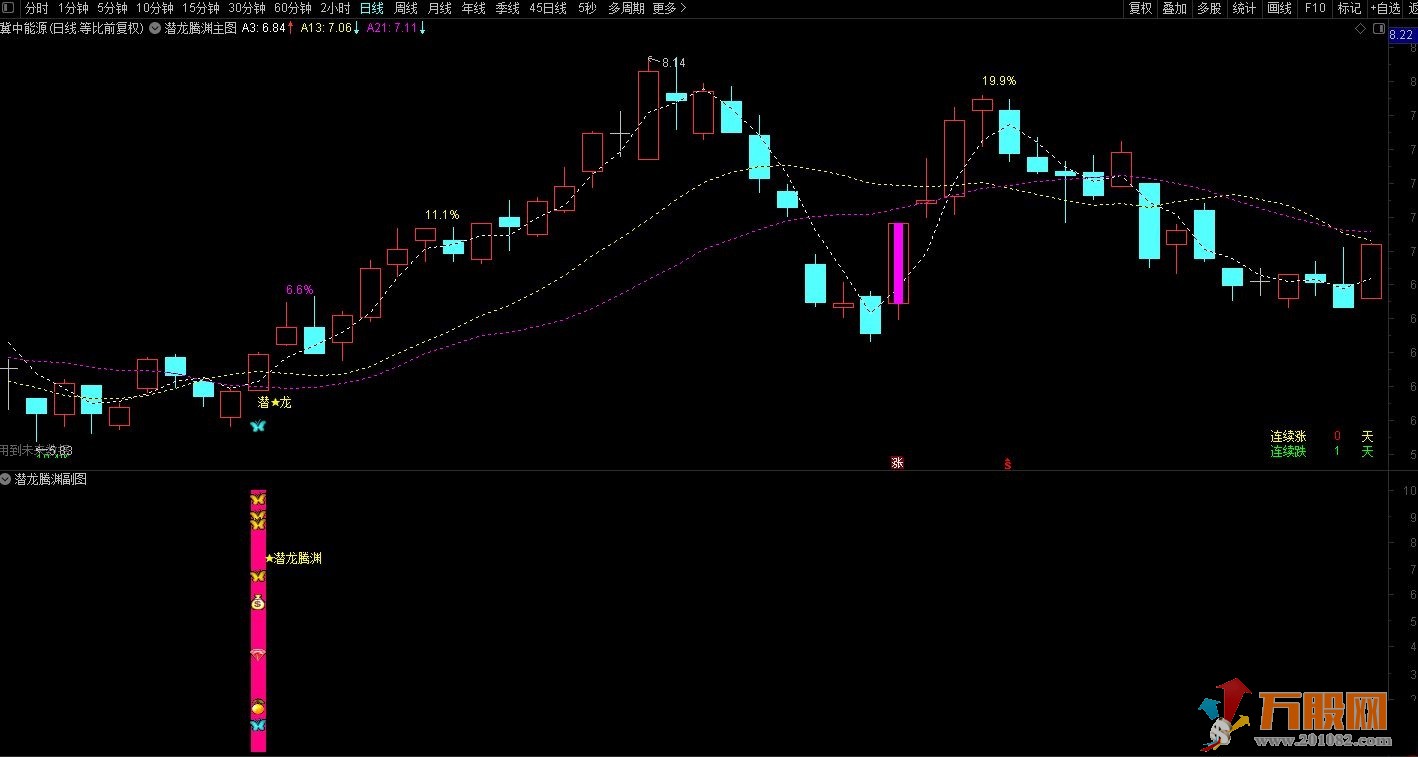This screenshot has height=757, width=1418.
Task: Select the 日线 daily chart tab
Action: (371, 8)
